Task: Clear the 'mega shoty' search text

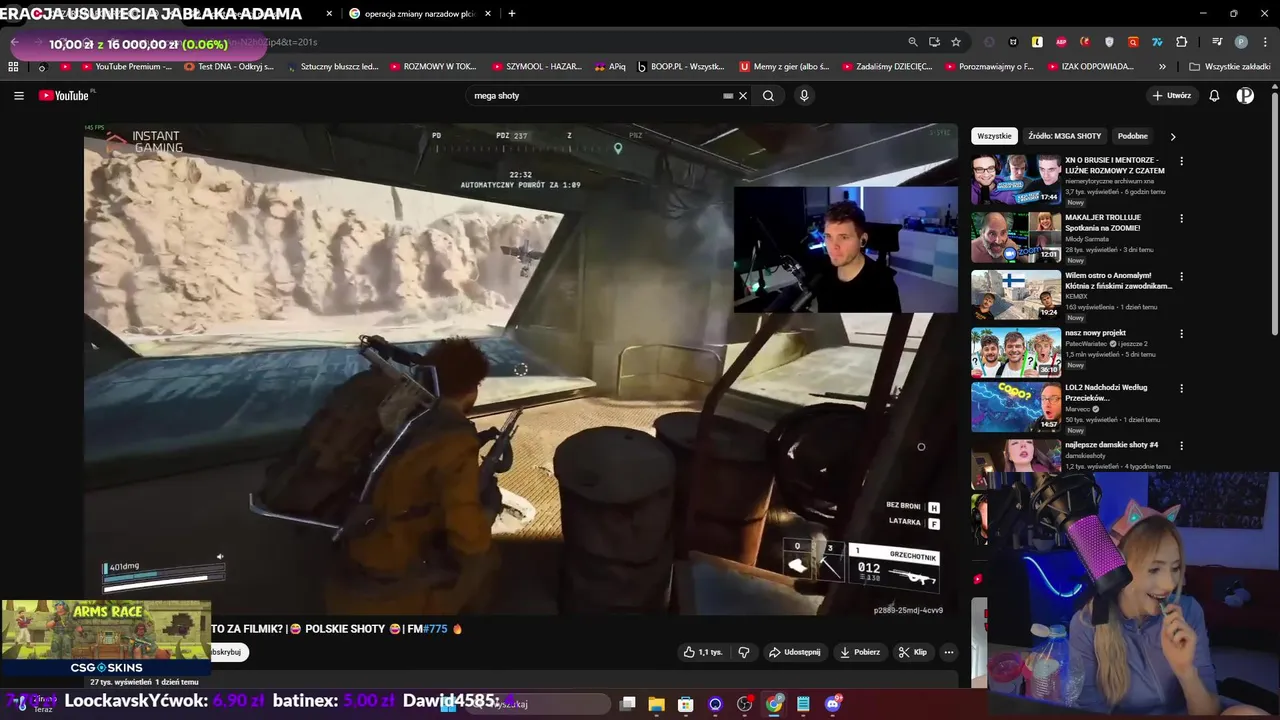Action: click(743, 96)
